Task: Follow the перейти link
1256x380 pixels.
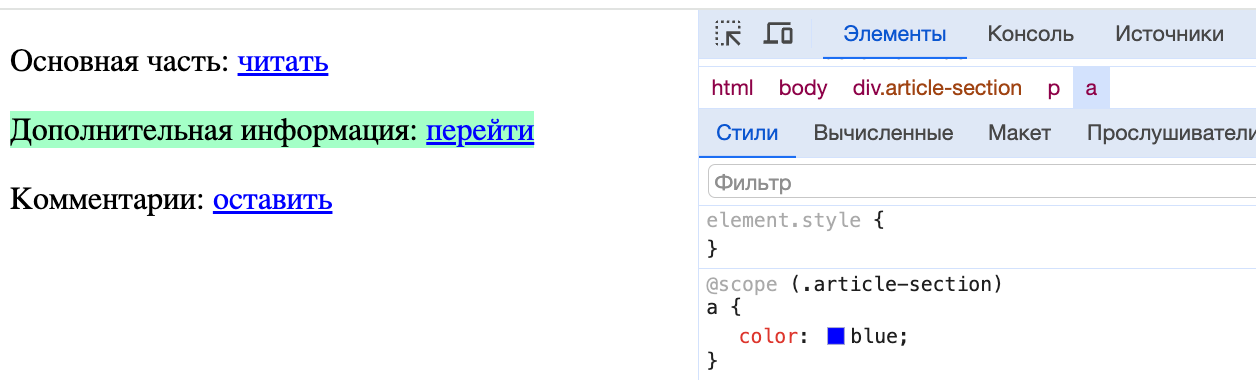Action: (480, 130)
